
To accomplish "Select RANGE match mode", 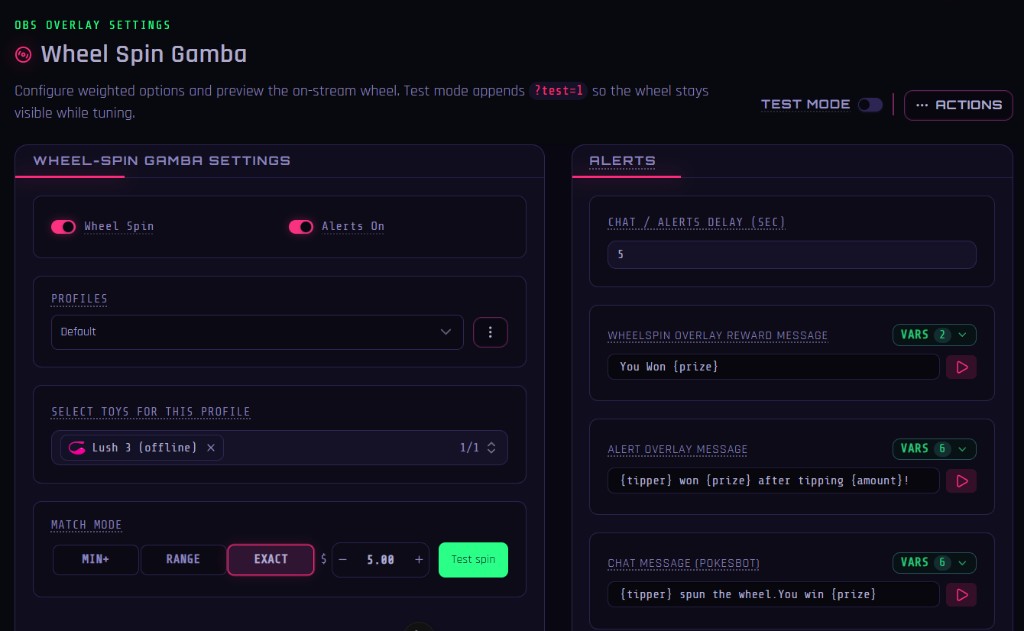I will coord(183,559).
